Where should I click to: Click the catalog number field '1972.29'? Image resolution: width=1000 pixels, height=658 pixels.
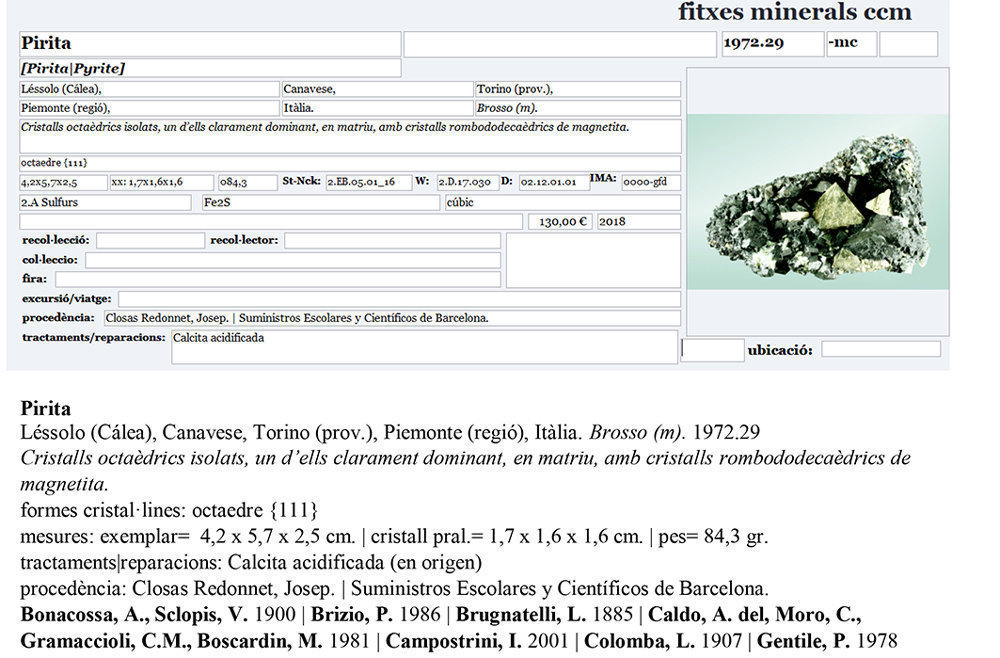click(772, 44)
